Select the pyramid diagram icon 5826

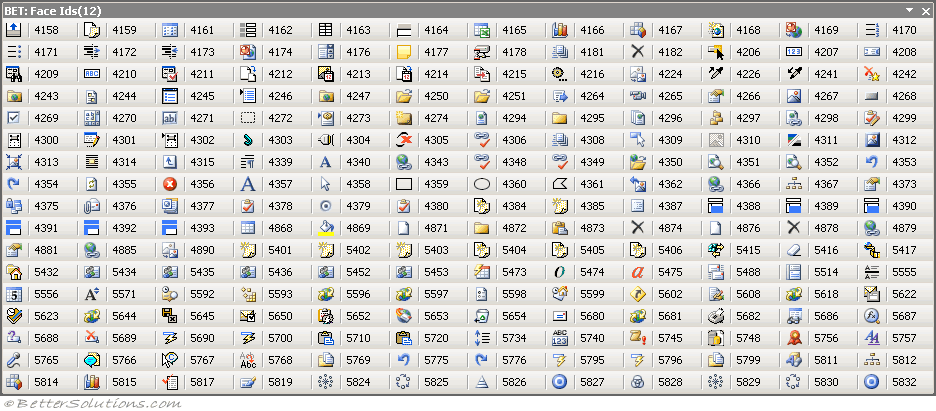(482, 382)
